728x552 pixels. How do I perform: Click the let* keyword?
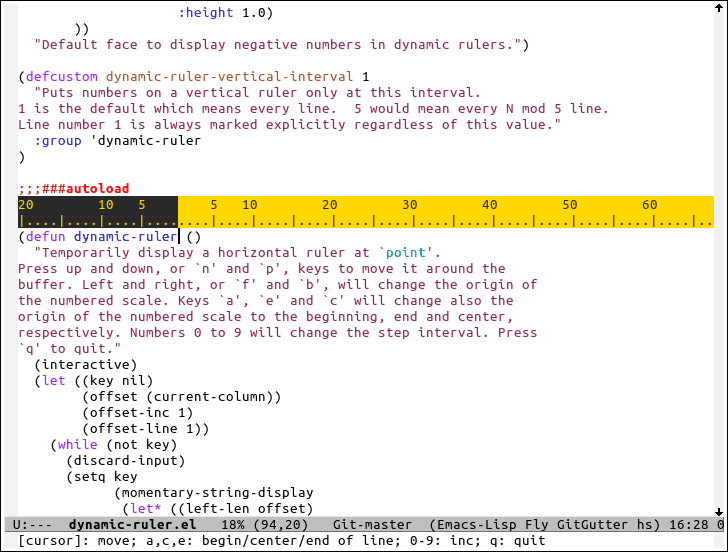pos(145,509)
